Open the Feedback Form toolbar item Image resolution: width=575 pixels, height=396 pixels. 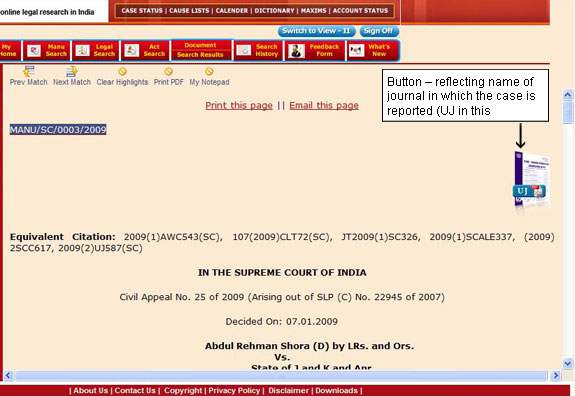coord(315,50)
